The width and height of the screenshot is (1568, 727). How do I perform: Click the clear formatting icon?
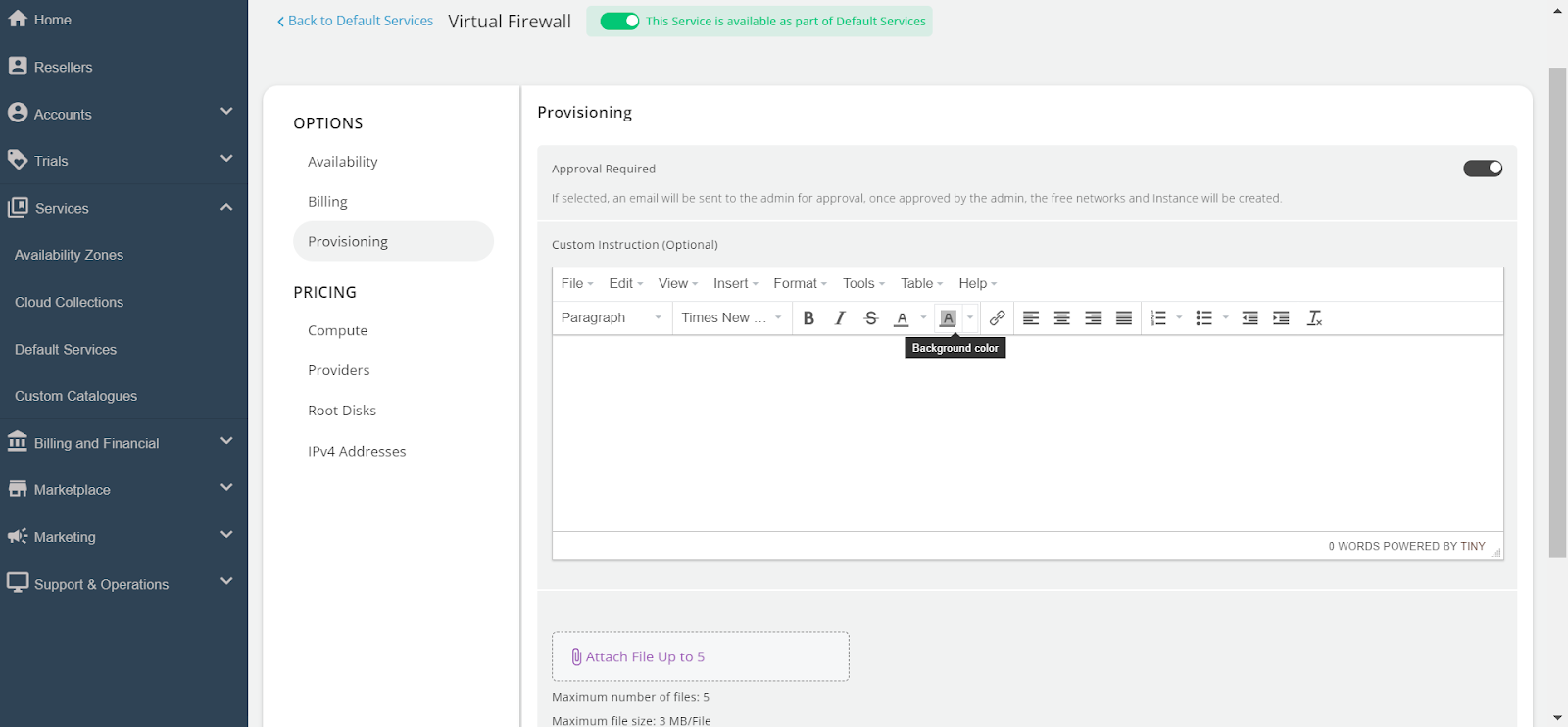(1315, 318)
